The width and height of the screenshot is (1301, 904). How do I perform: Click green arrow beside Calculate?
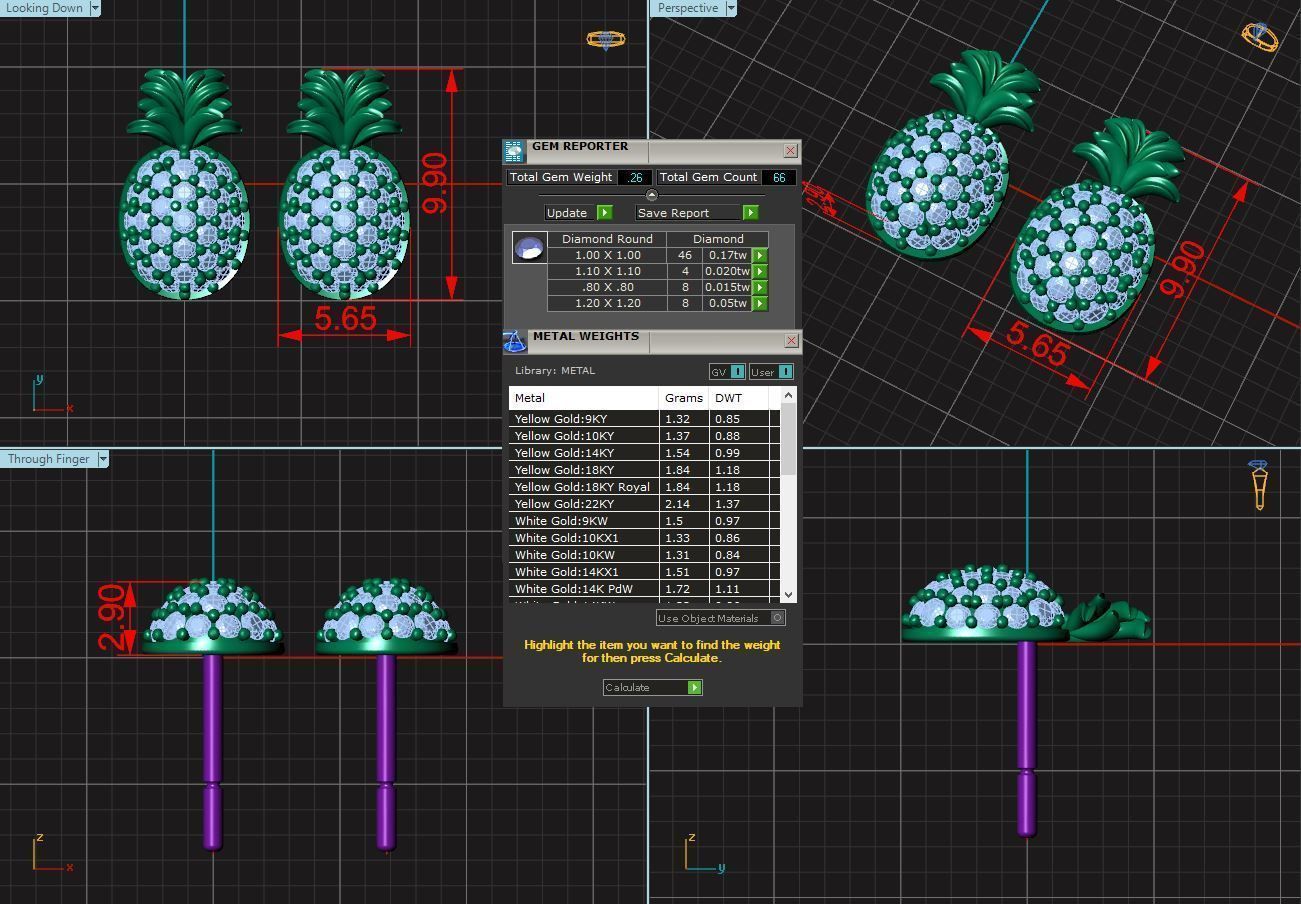(694, 687)
